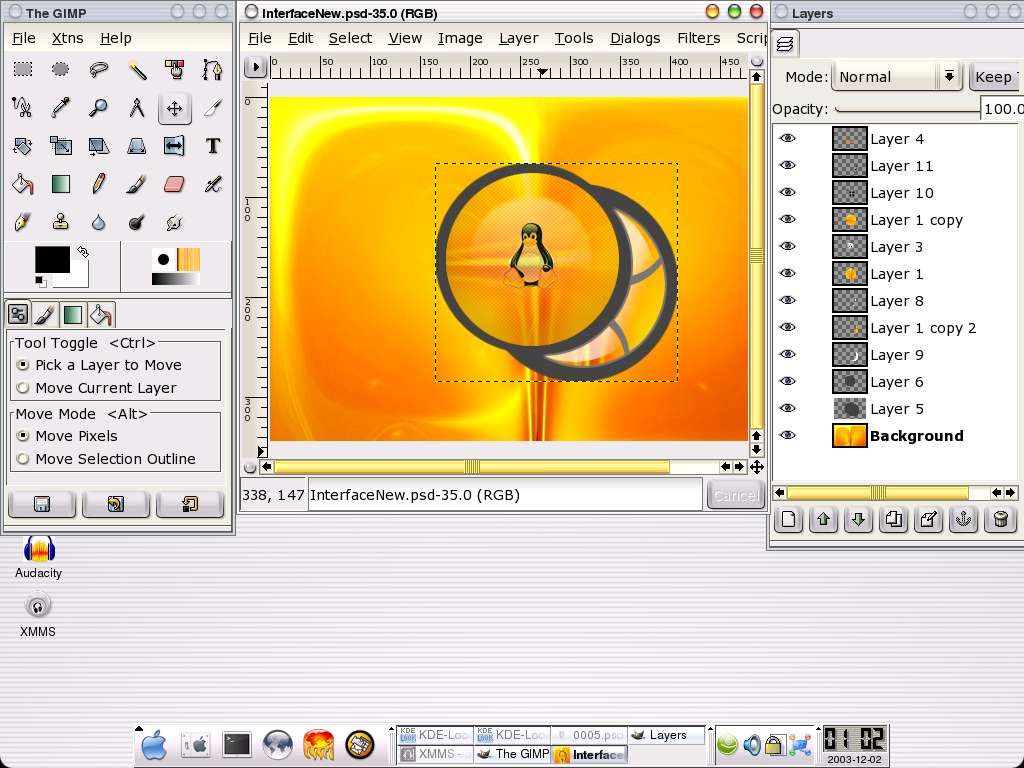
Task: Choose Move Current Layer option
Action: point(97,387)
